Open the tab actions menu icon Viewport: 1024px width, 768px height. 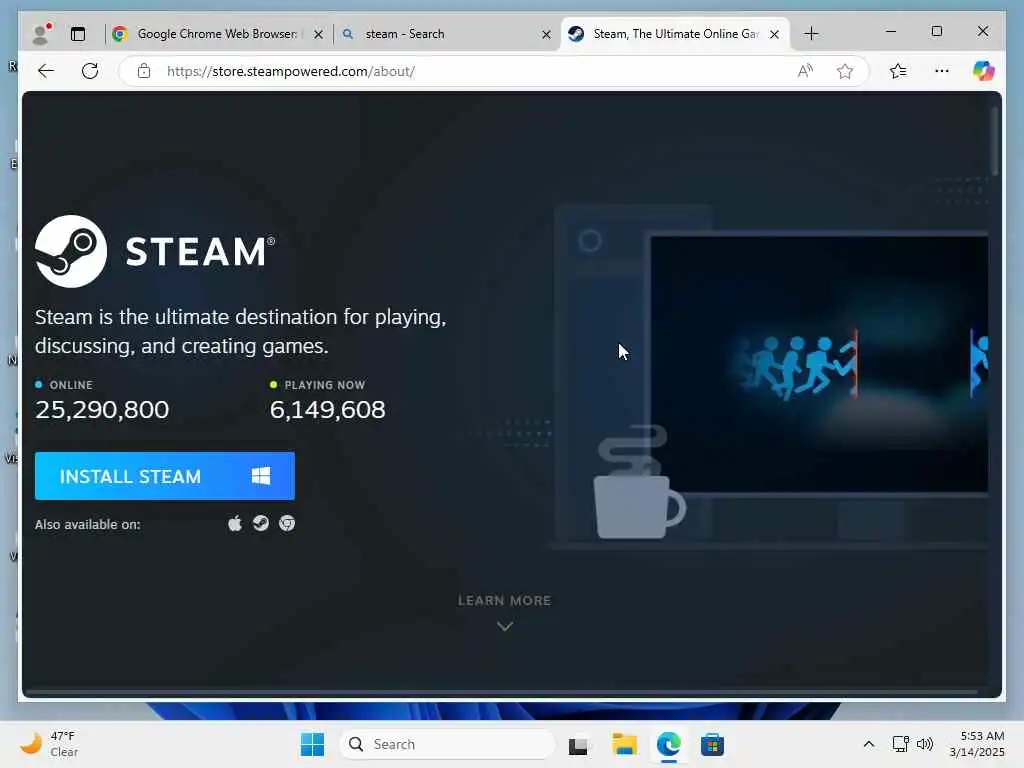[x=78, y=34]
